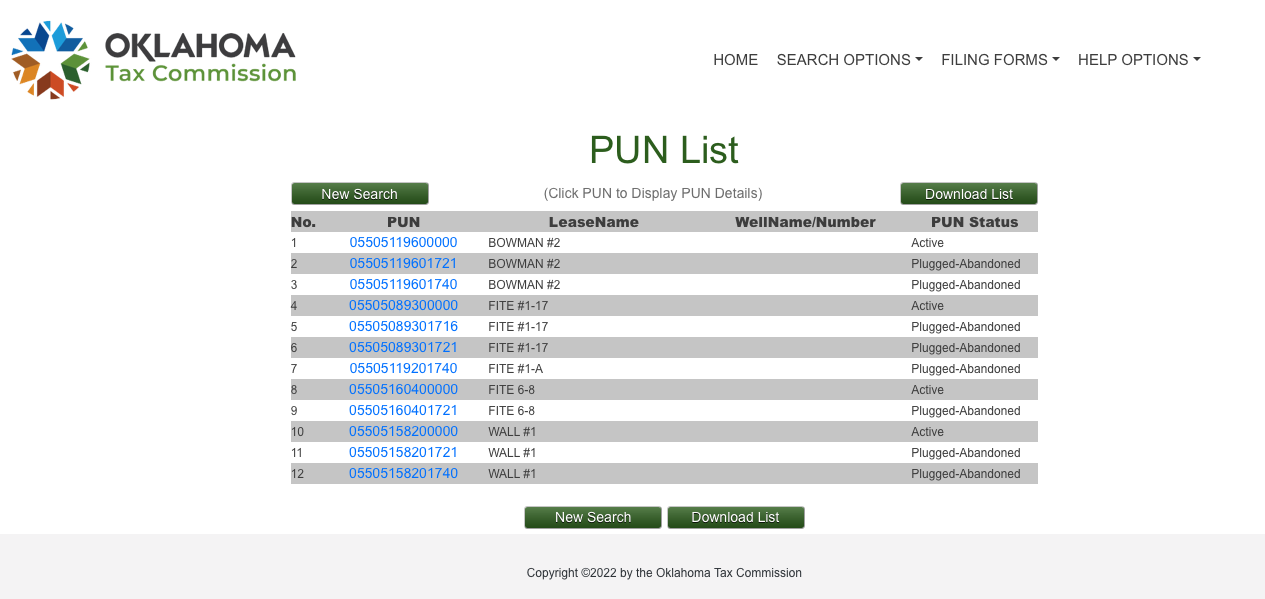Click the top Download List button
Viewport: 1265px width, 599px height.
(969, 194)
